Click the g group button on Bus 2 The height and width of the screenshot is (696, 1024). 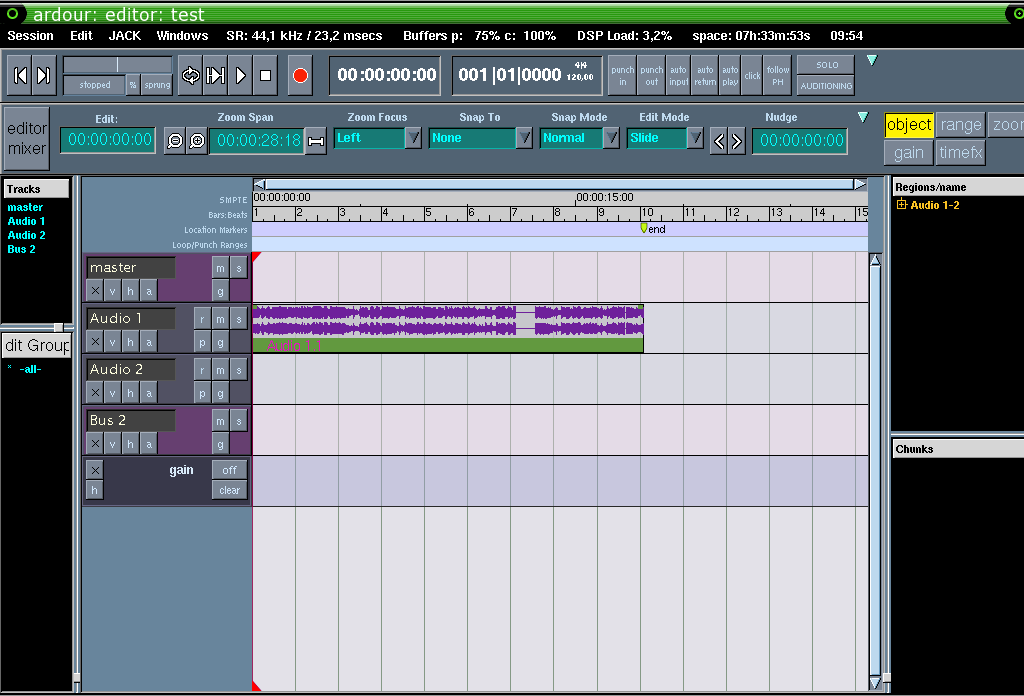221,444
